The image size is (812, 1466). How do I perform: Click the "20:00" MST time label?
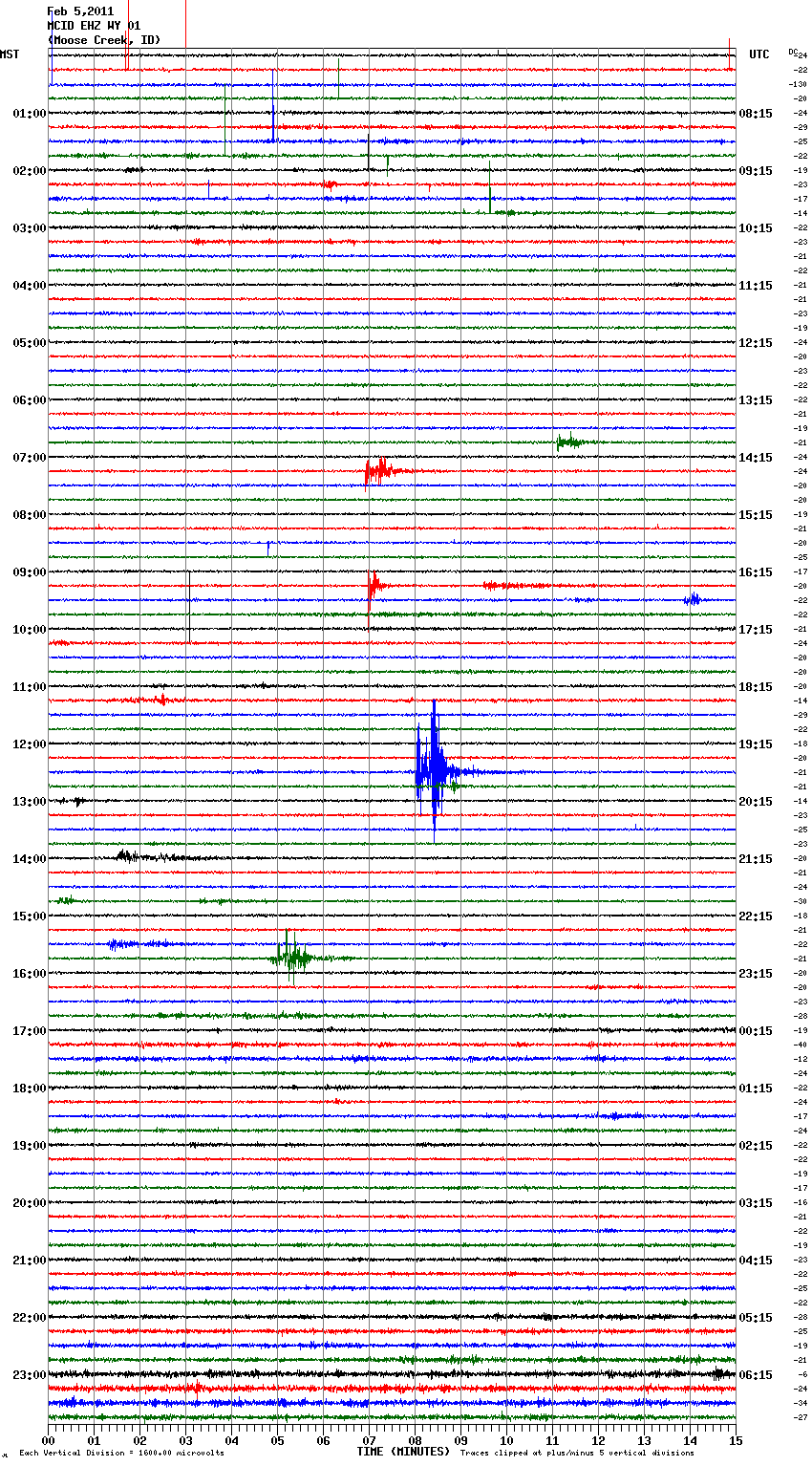[30, 1203]
